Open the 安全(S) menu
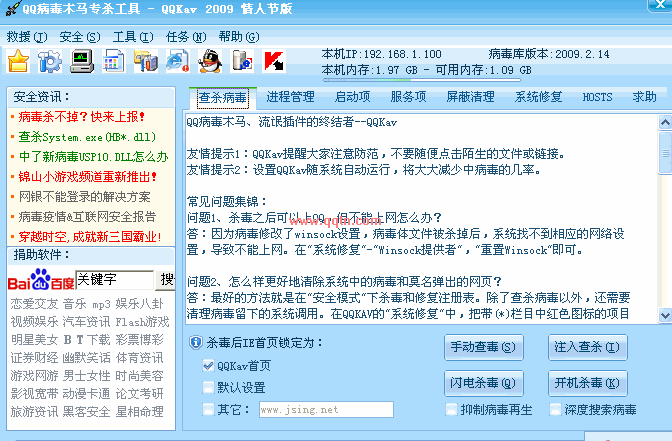672x441 pixels. (x=80, y=37)
